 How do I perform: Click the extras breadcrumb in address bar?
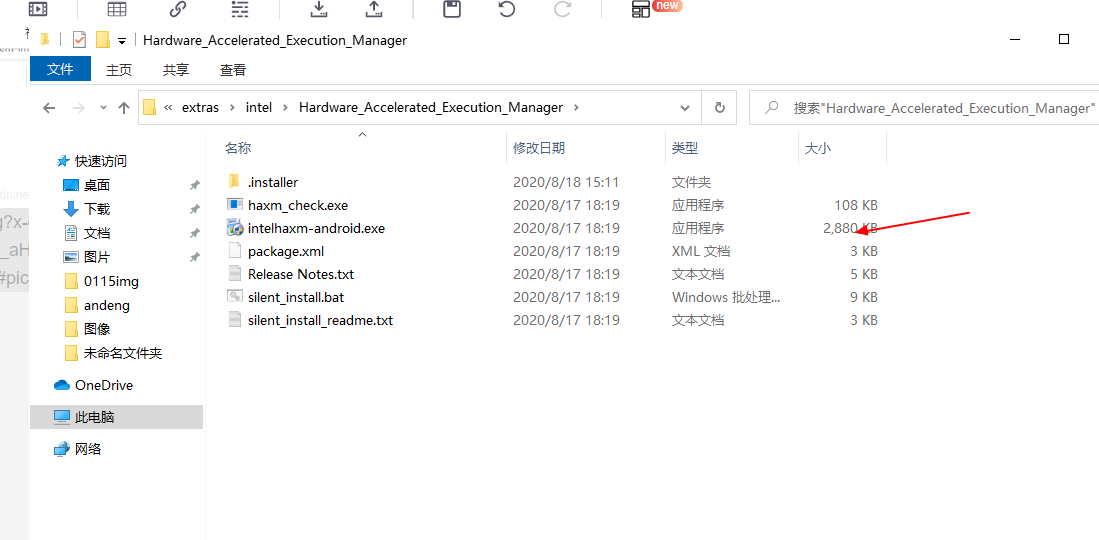point(200,108)
